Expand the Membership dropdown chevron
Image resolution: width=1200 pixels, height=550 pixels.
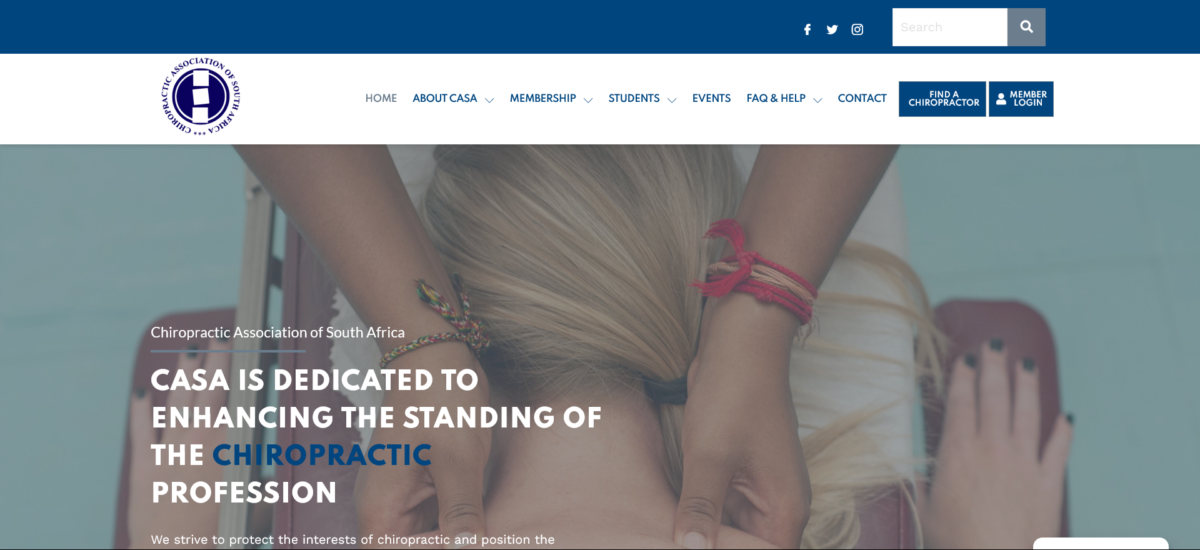[x=588, y=100]
